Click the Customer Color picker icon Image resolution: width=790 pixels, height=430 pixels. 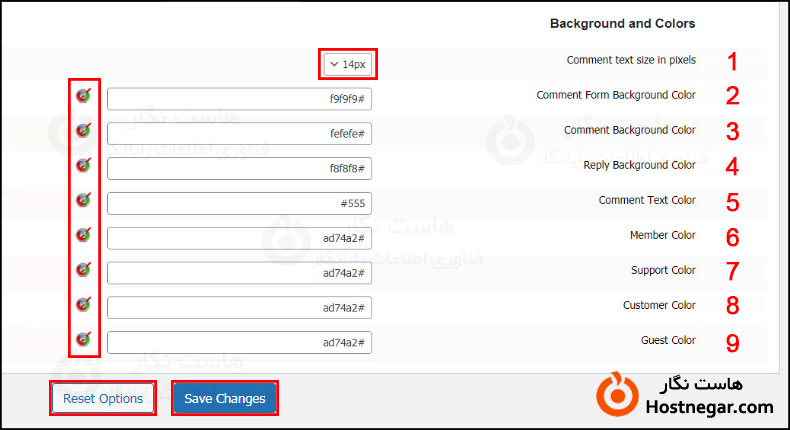click(x=84, y=305)
